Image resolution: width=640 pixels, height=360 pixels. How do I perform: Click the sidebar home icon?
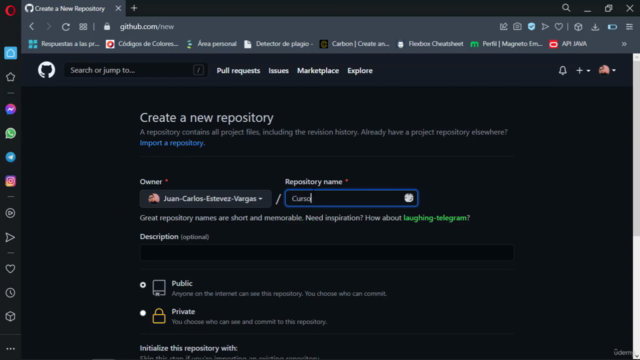11,53
